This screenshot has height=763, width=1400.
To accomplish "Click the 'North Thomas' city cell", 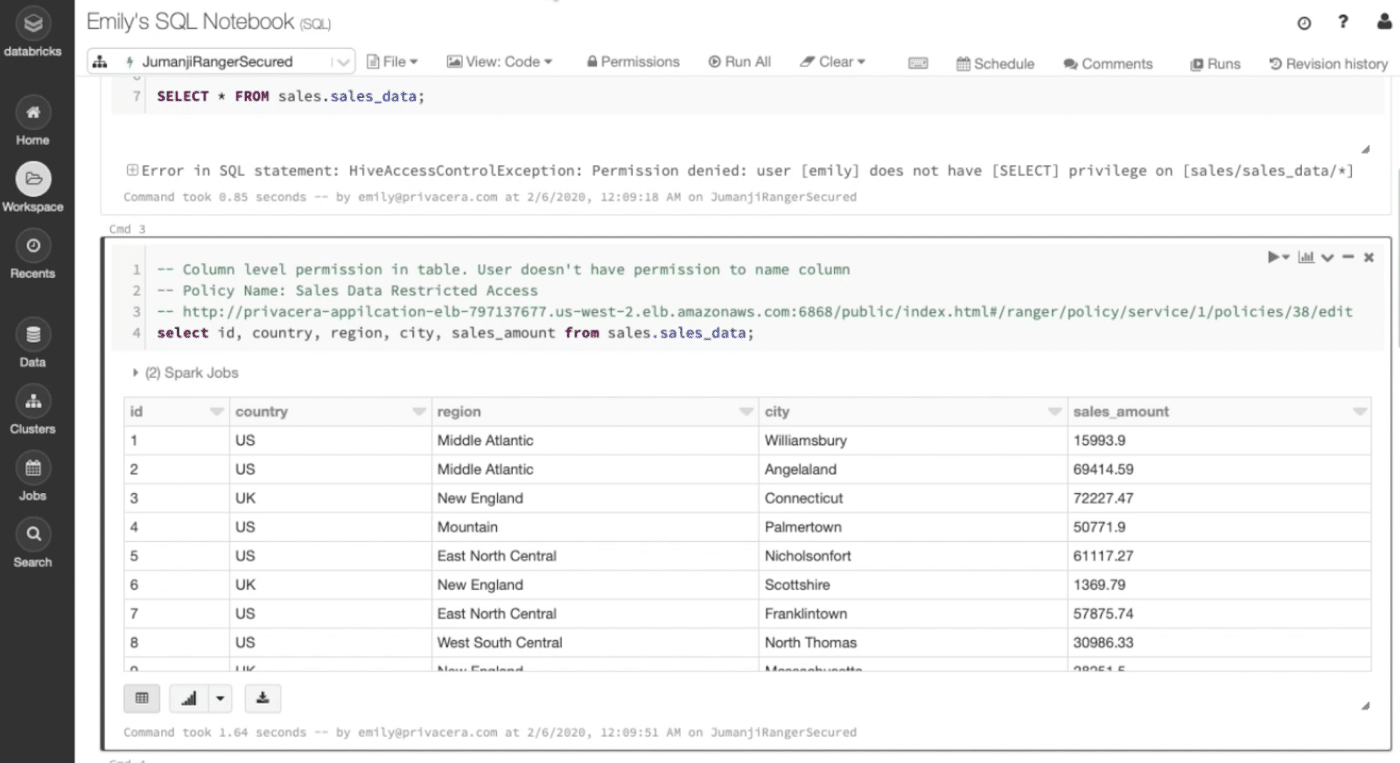I will (x=913, y=643).
